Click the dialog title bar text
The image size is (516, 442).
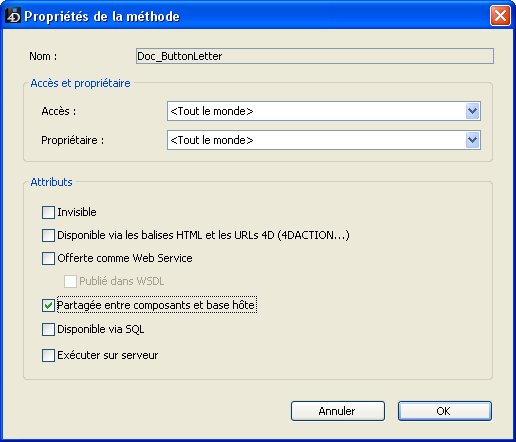coord(102,16)
